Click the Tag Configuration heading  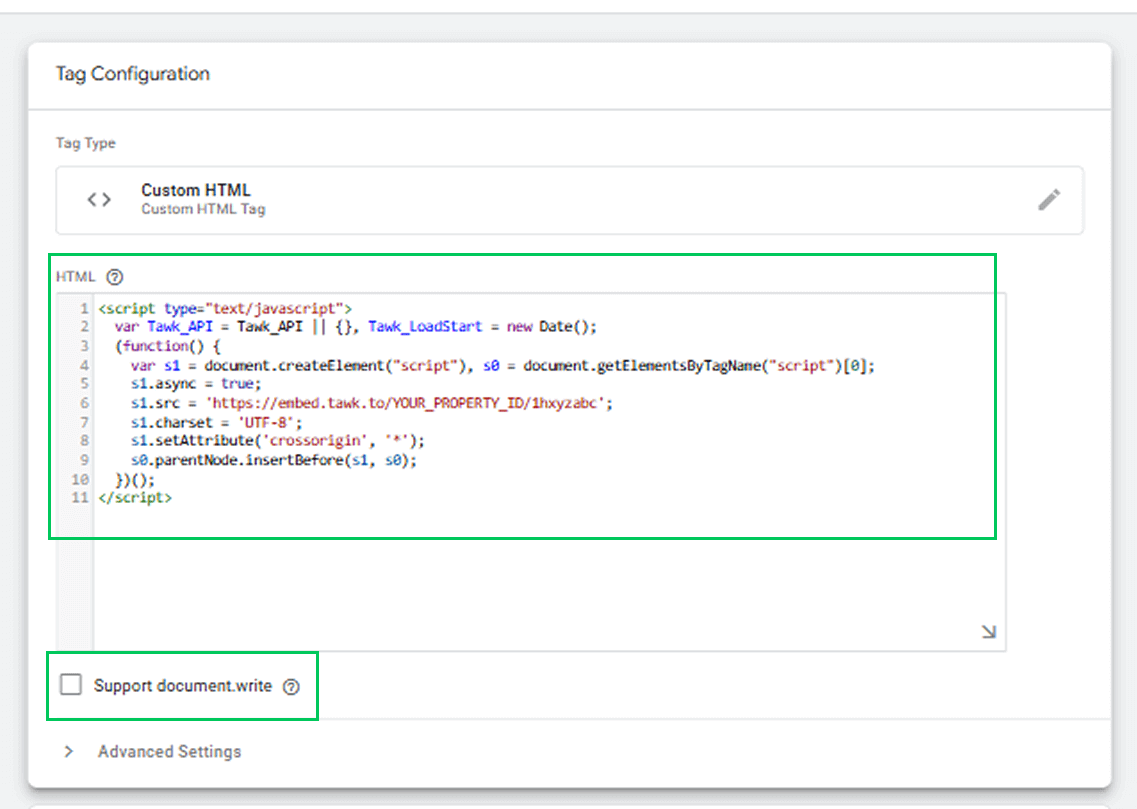[133, 74]
